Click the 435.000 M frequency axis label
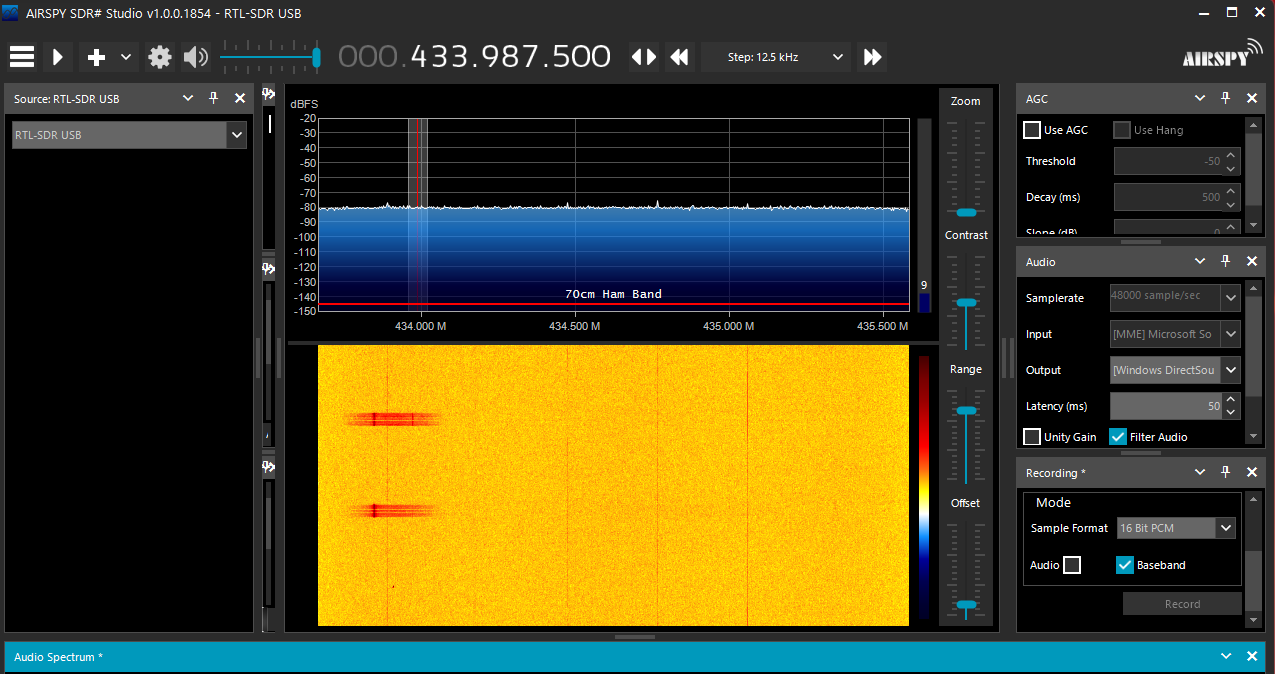 point(728,326)
